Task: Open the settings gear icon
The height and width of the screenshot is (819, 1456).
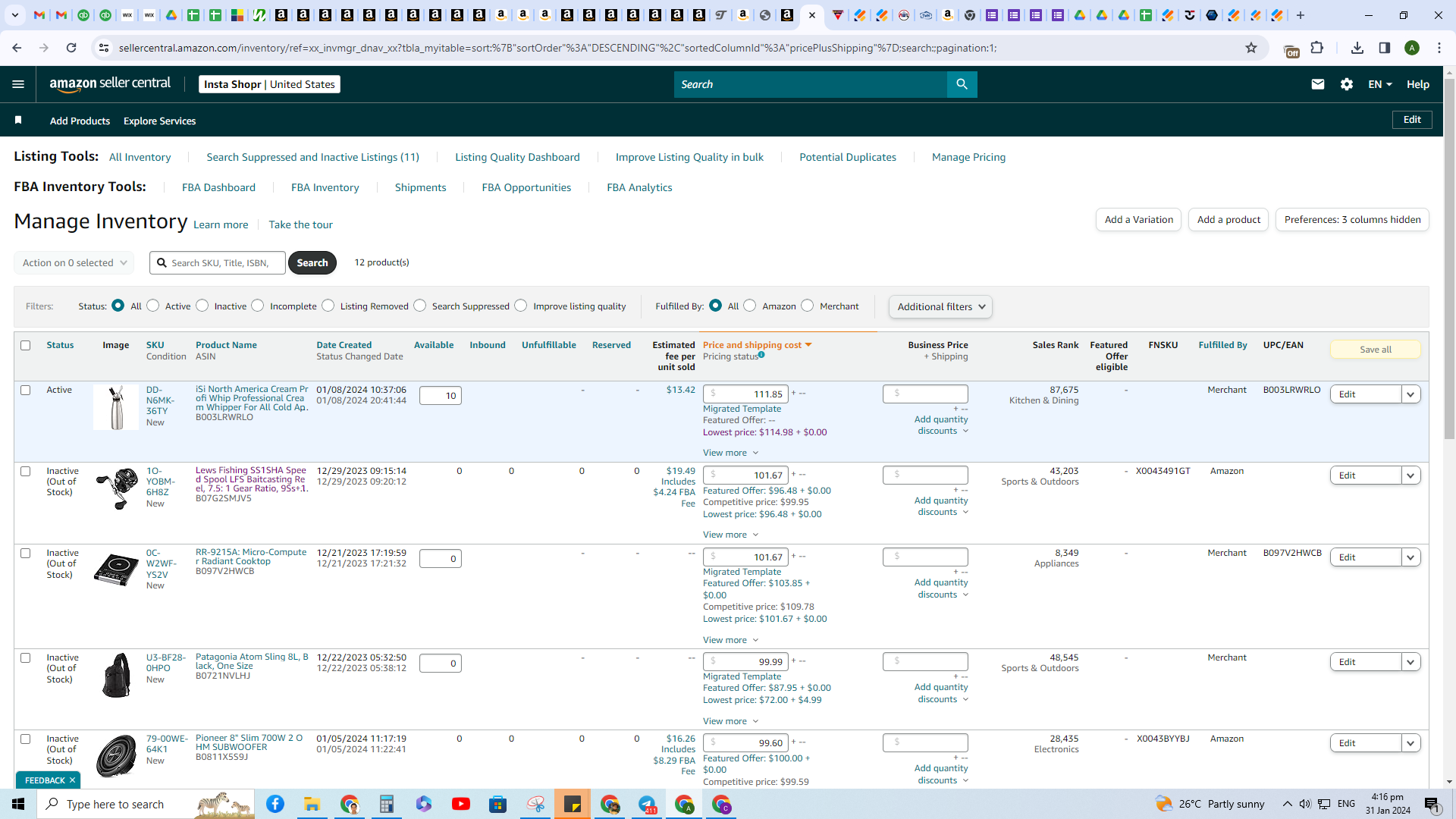Action: [1347, 84]
